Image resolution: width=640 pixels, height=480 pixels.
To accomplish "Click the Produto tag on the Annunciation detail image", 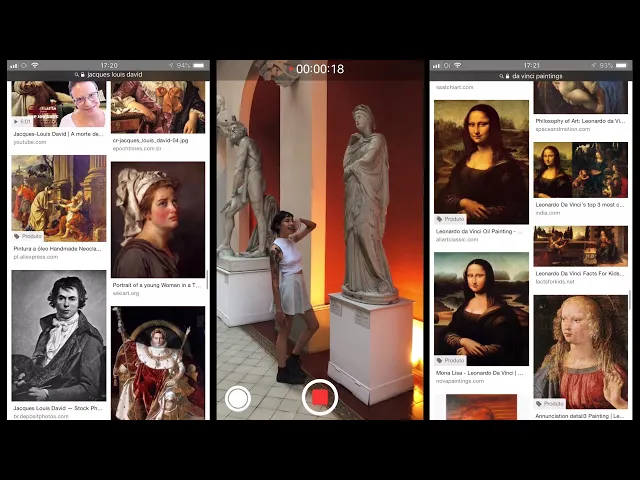I will point(550,404).
